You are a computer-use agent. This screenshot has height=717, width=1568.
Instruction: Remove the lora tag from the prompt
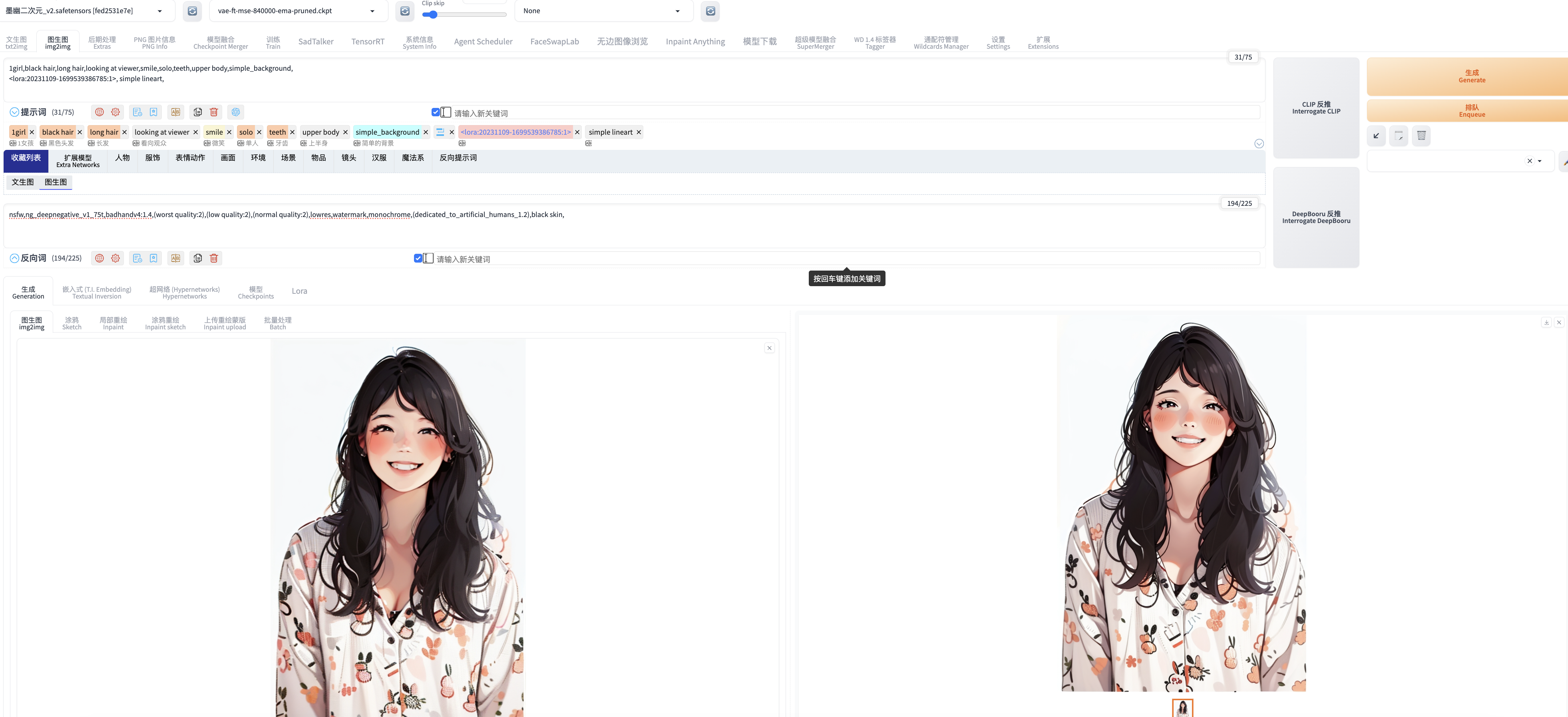577,132
